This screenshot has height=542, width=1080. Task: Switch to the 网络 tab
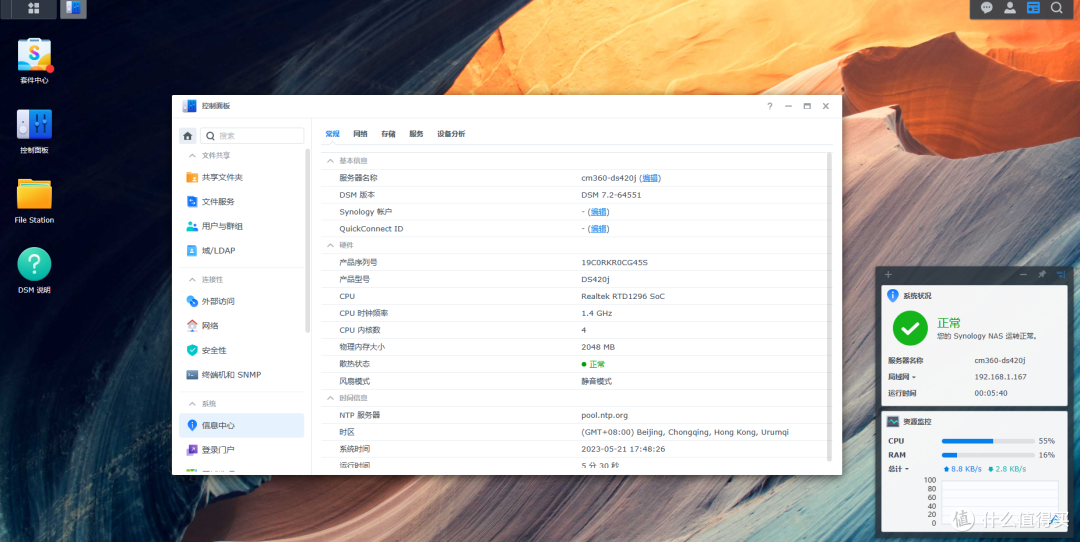pyautogui.click(x=360, y=134)
